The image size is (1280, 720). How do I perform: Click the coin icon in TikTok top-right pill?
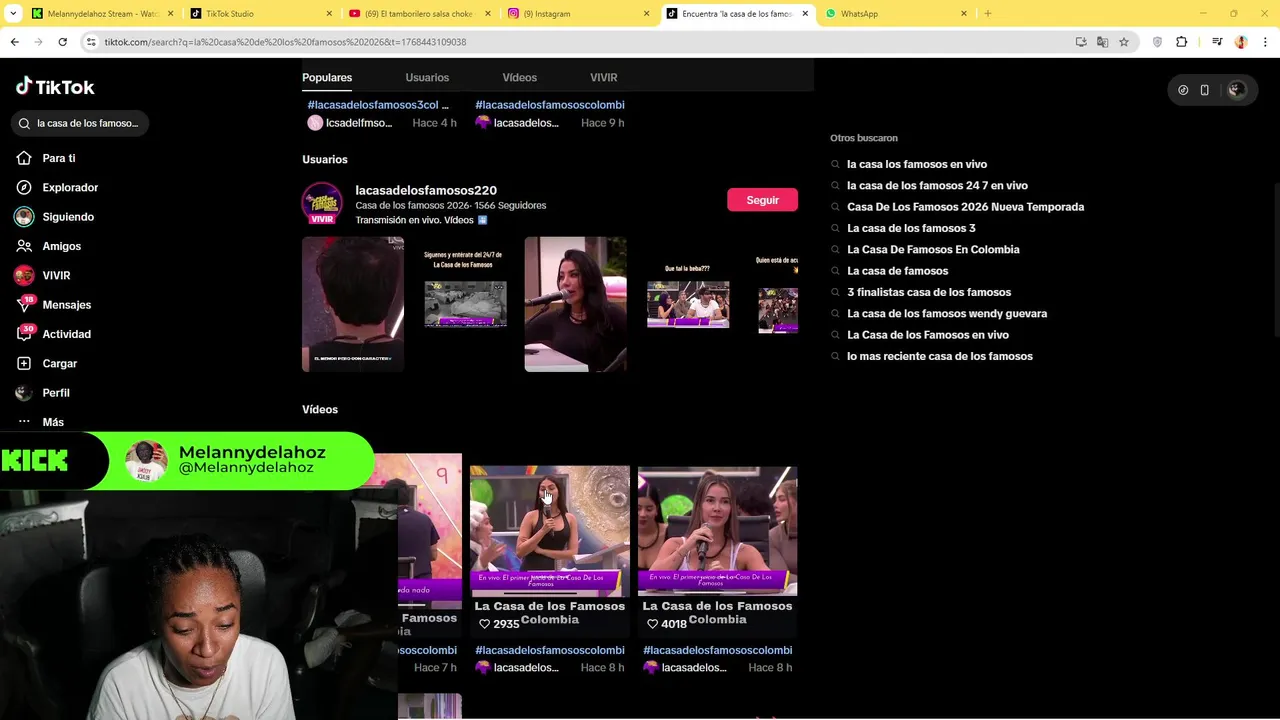[1183, 90]
